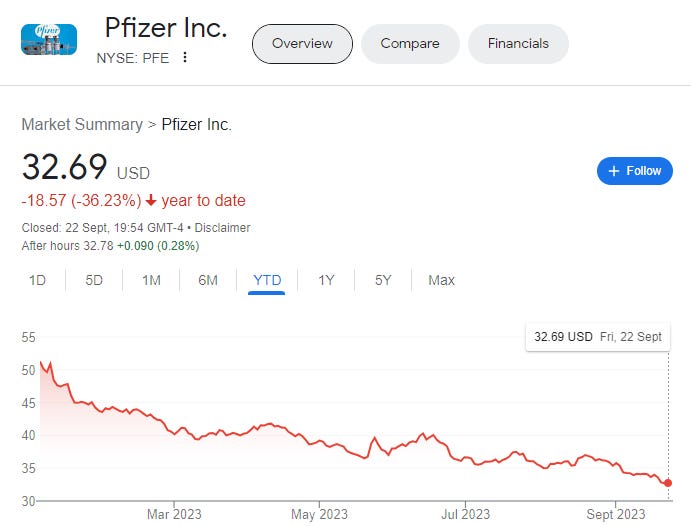Click the Pfizer Inc. breadcrumb text
This screenshot has height=526, width=691.
click(x=197, y=125)
